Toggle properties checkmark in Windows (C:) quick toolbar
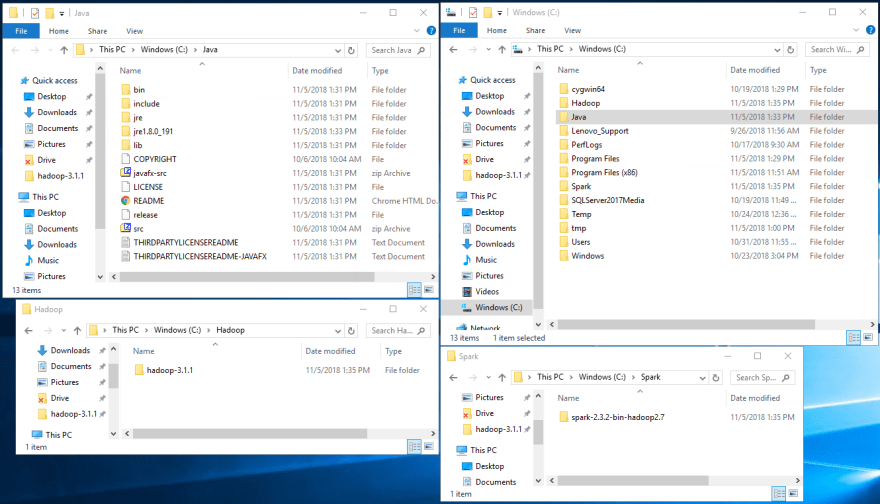880x504 pixels. (473, 12)
